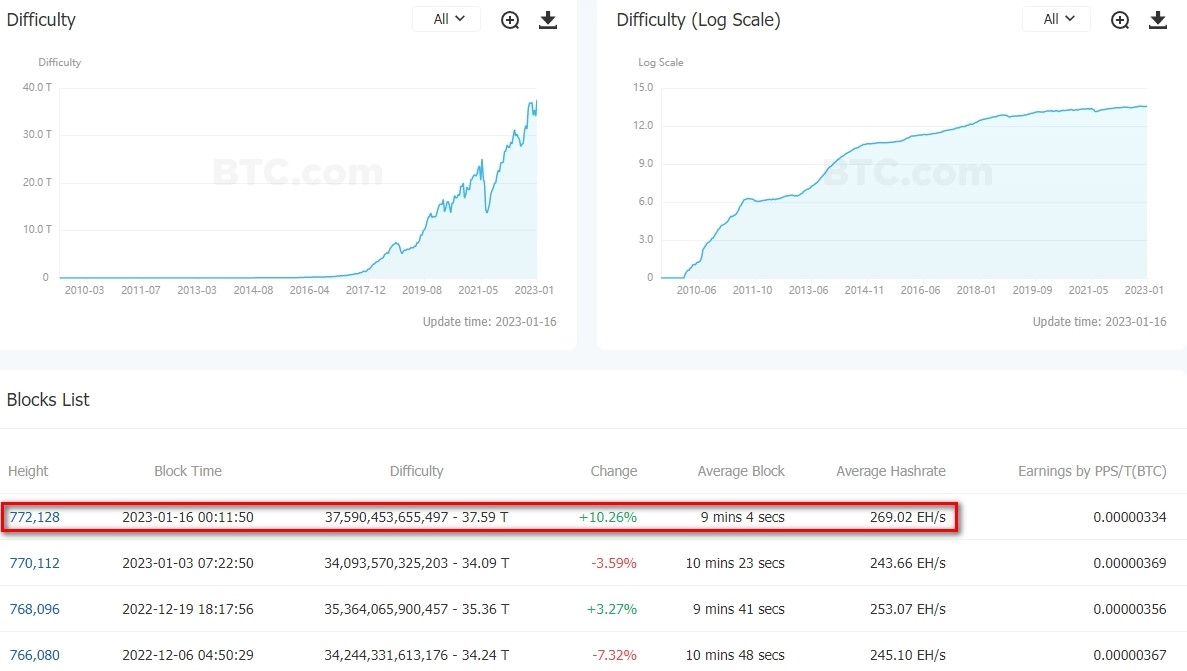Click the 2023-01 label on the Difficulty chart axis

[533, 290]
